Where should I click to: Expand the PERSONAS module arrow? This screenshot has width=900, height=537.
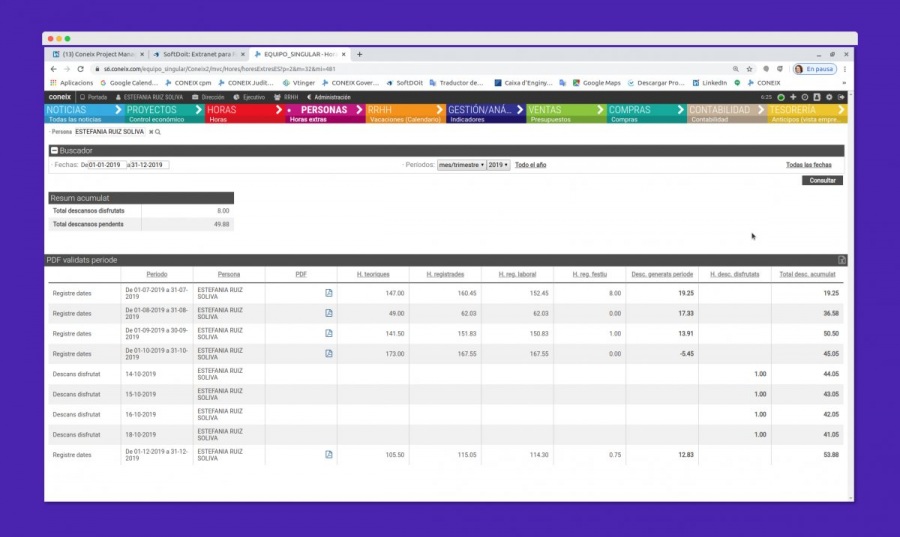359,110
